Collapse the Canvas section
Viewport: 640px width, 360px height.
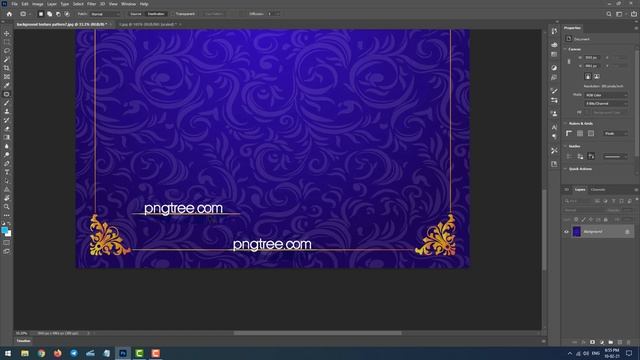(565, 49)
